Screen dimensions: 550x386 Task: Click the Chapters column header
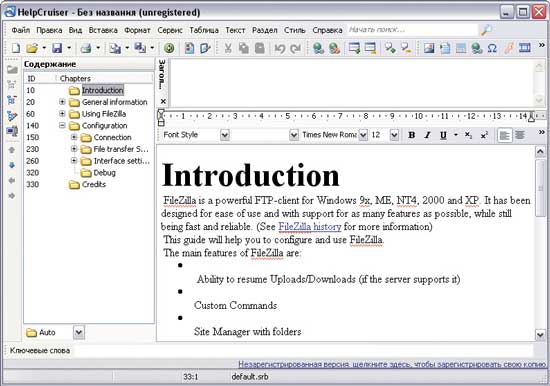[x=104, y=78]
